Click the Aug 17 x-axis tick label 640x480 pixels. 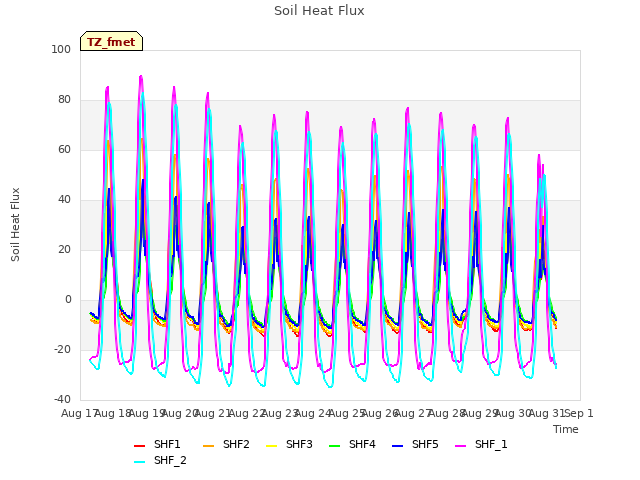[78, 413]
